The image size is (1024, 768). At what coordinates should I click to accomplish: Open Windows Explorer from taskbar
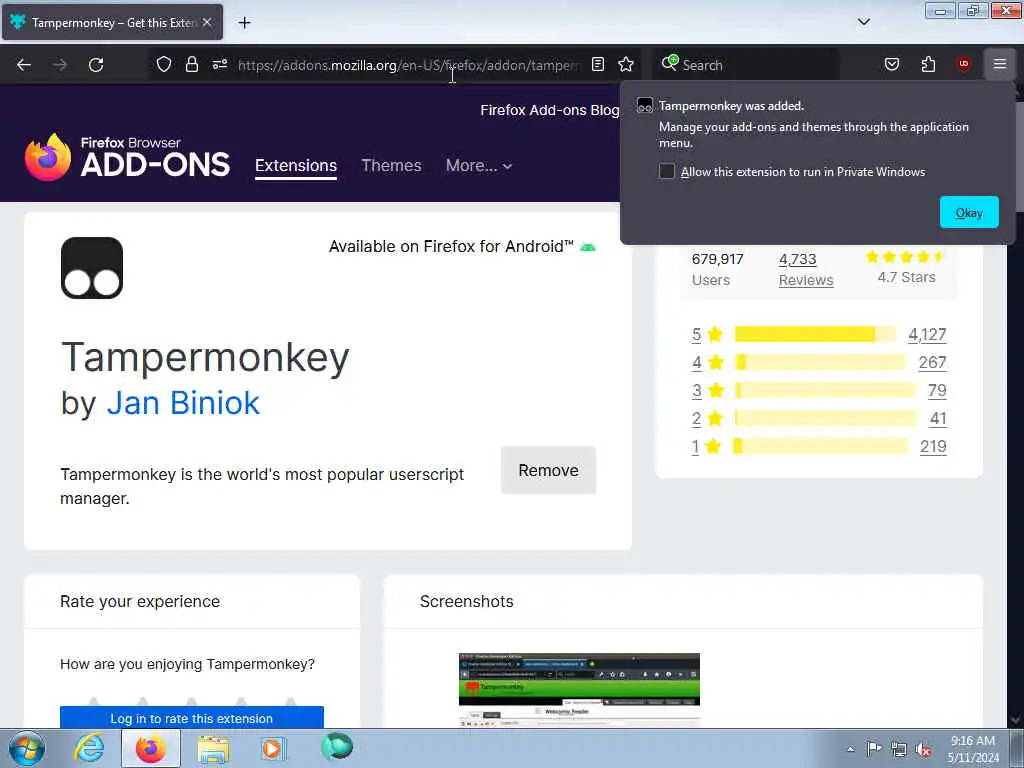[x=213, y=748]
